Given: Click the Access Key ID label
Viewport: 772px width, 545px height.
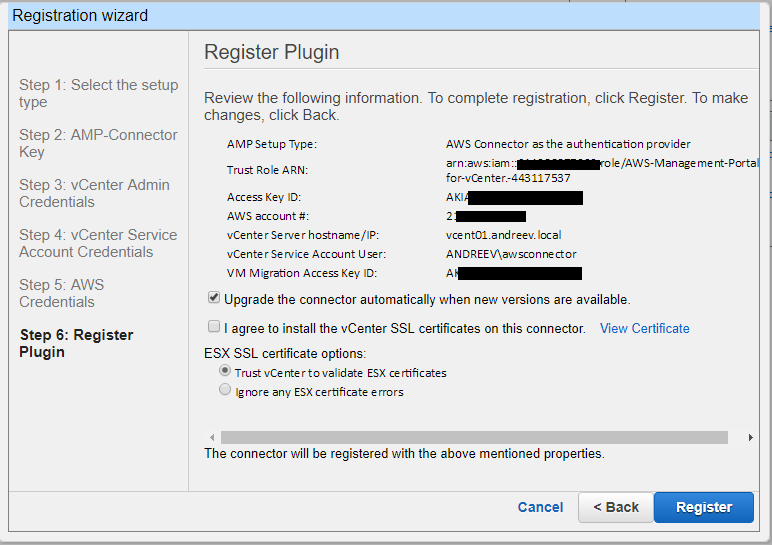Looking at the screenshot, I should (x=264, y=197).
